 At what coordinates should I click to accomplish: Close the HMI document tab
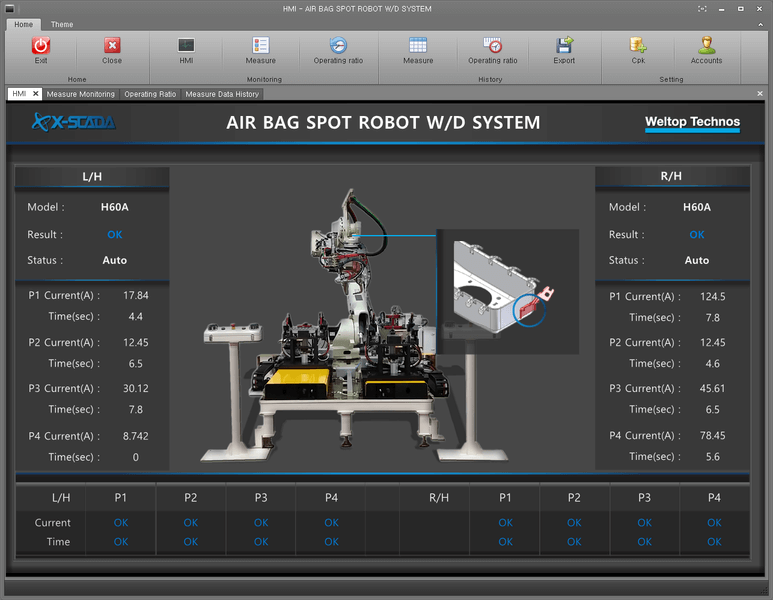click(x=35, y=94)
